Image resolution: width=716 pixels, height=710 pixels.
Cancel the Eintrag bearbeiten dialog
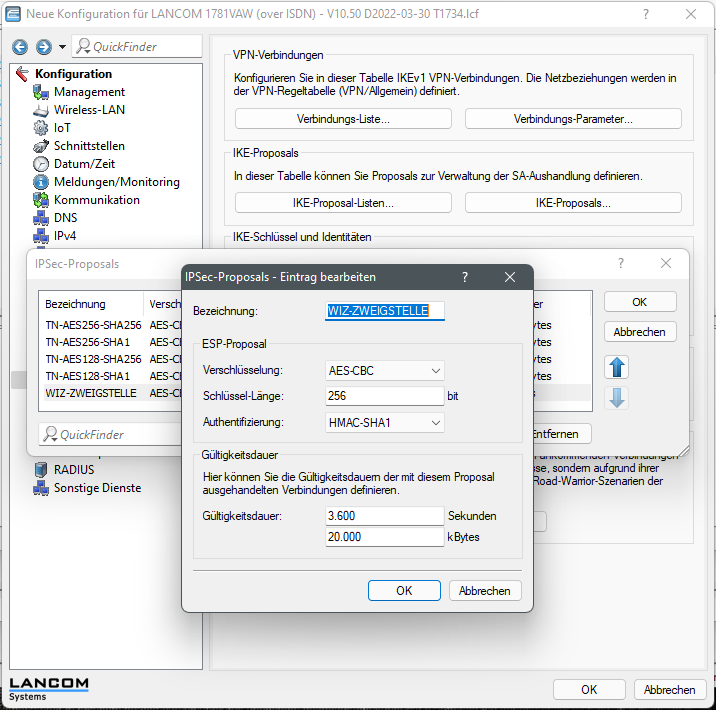485,591
